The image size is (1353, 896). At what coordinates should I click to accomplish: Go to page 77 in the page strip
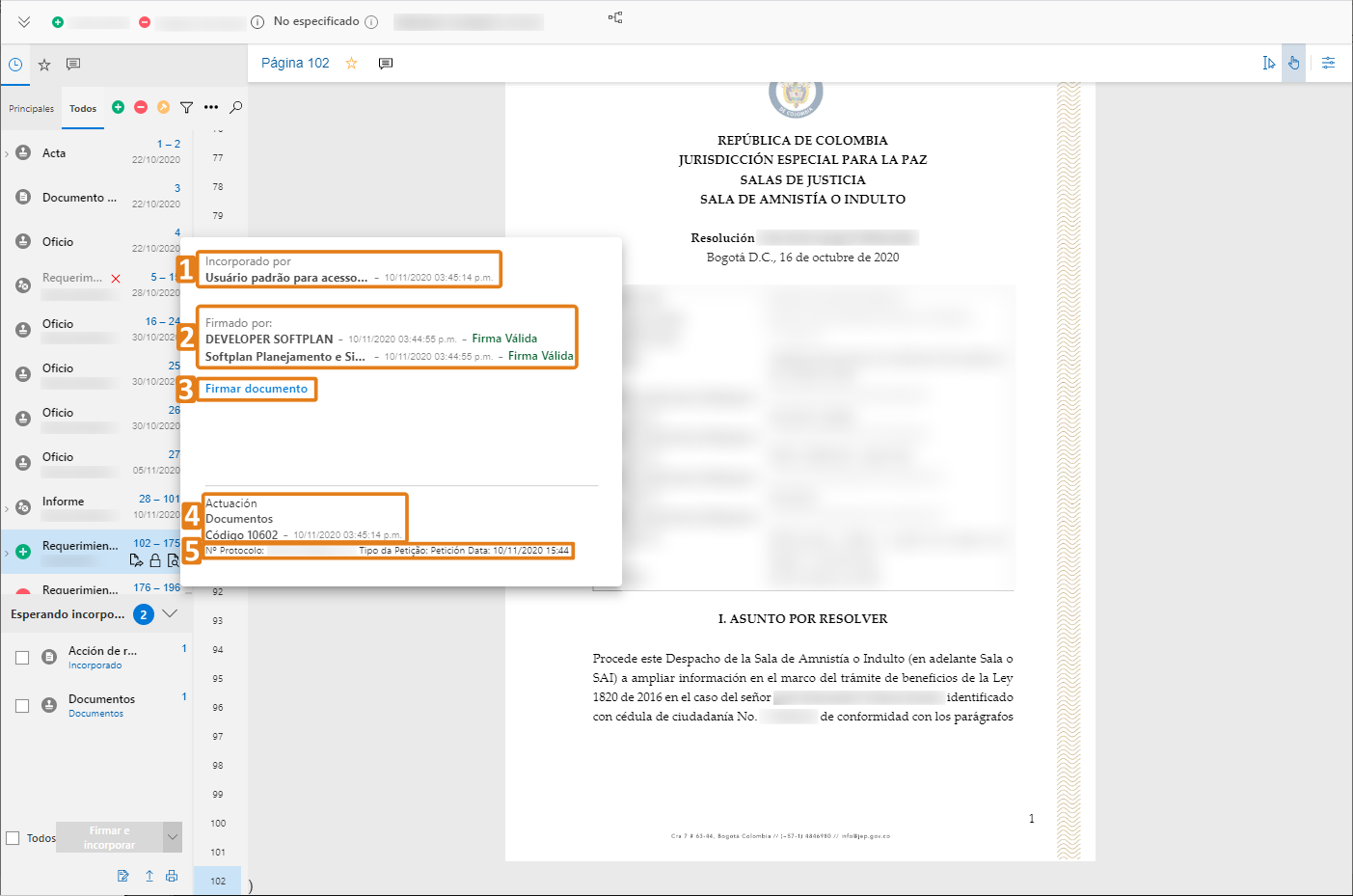[x=218, y=157]
